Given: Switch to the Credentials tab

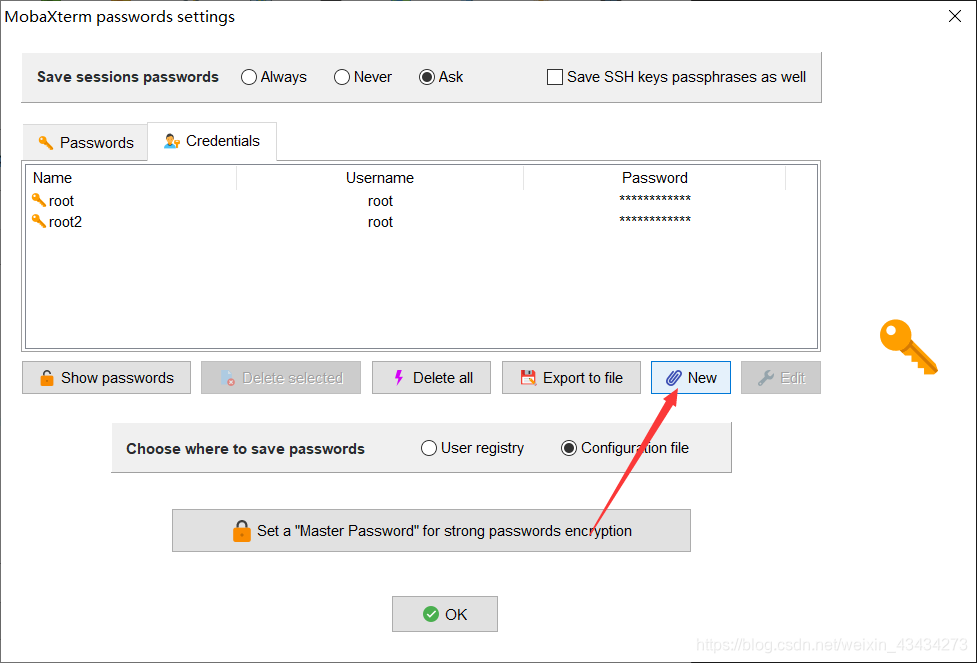Looking at the screenshot, I should (212, 141).
